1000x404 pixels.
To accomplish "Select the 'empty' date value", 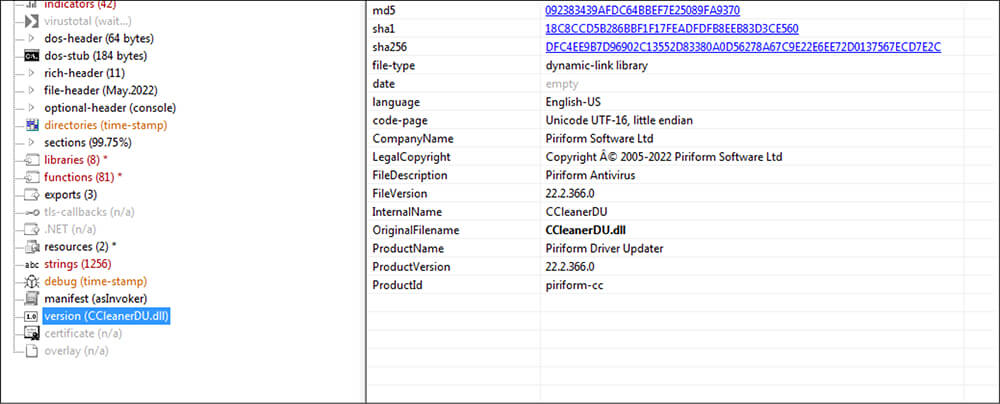I will (x=562, y=84).
